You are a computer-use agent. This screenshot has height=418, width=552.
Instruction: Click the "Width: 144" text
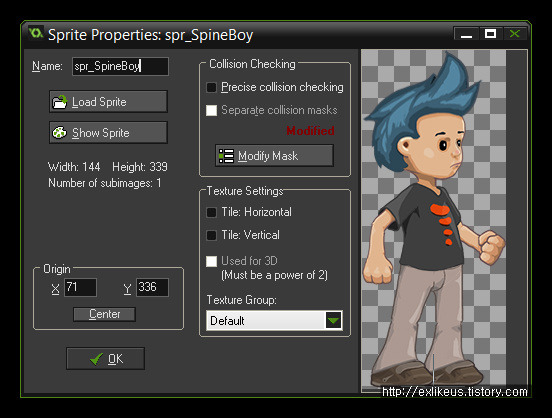point(74,167)
